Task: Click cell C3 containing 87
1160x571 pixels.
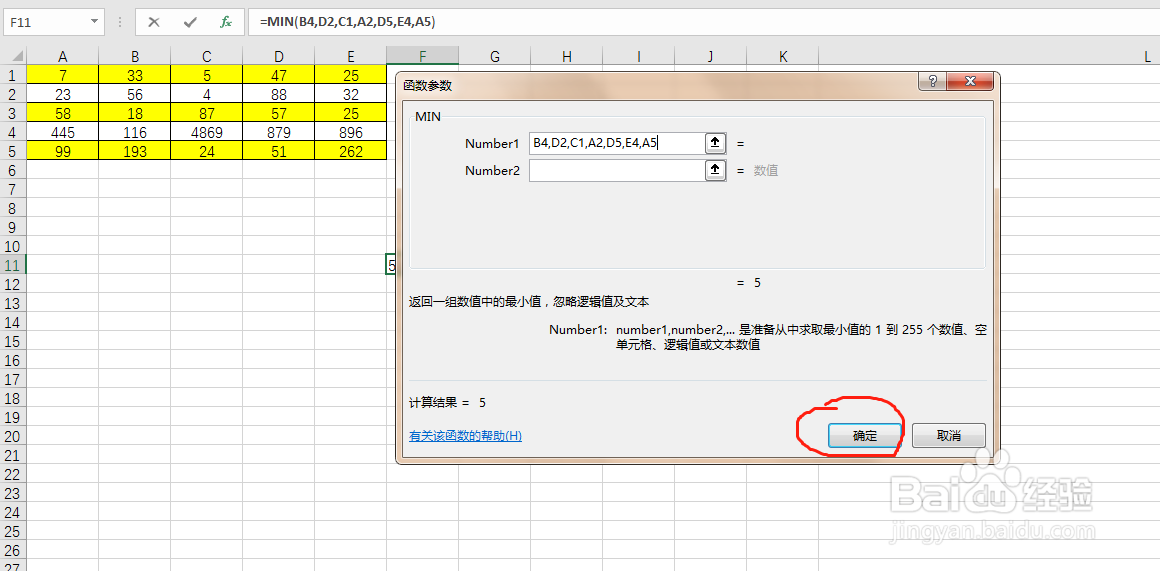Action: coord(206,114)
